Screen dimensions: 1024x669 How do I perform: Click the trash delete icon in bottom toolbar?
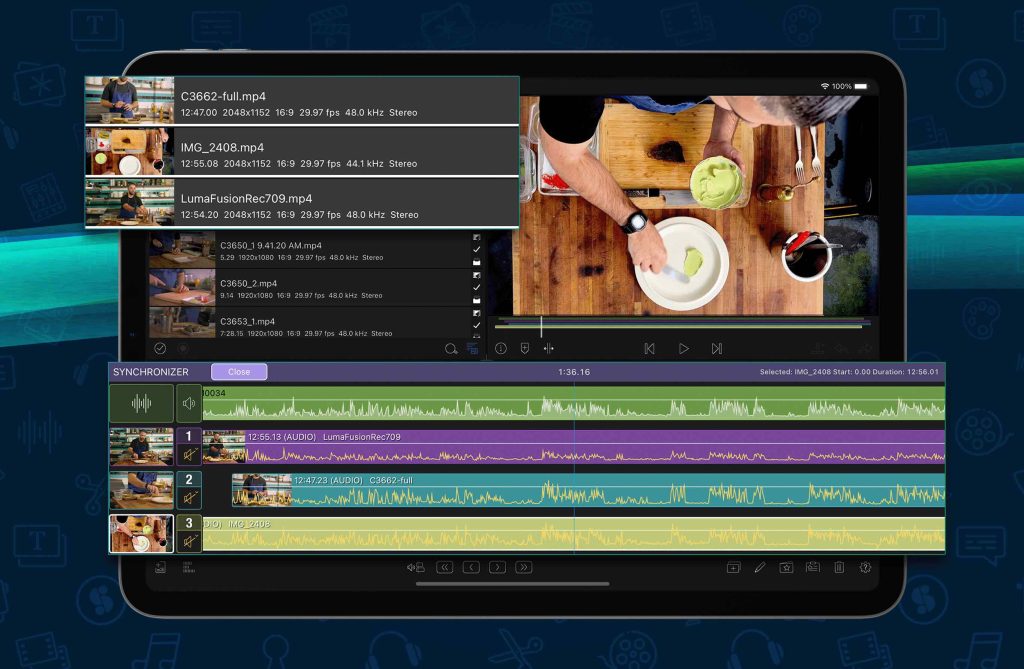click(x=839, y=568)
